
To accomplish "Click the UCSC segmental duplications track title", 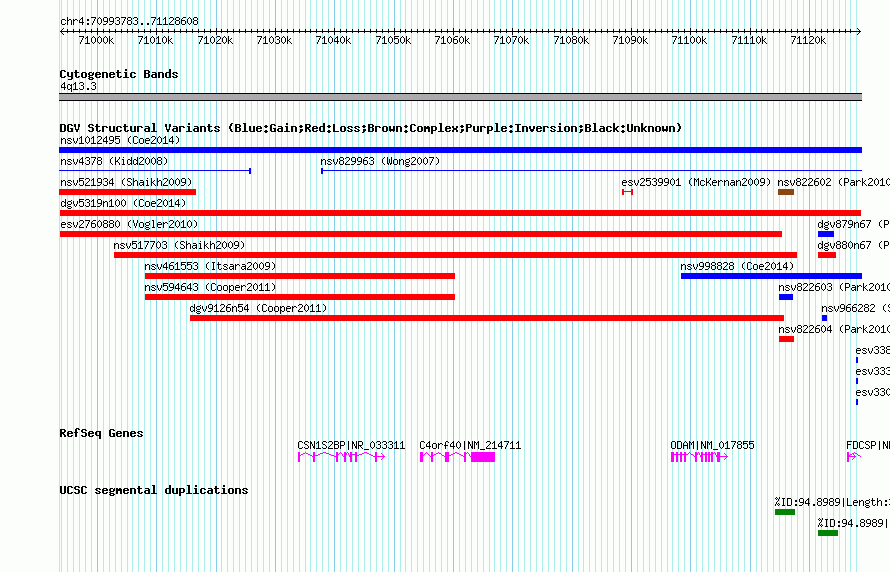I will click(154, 490).
